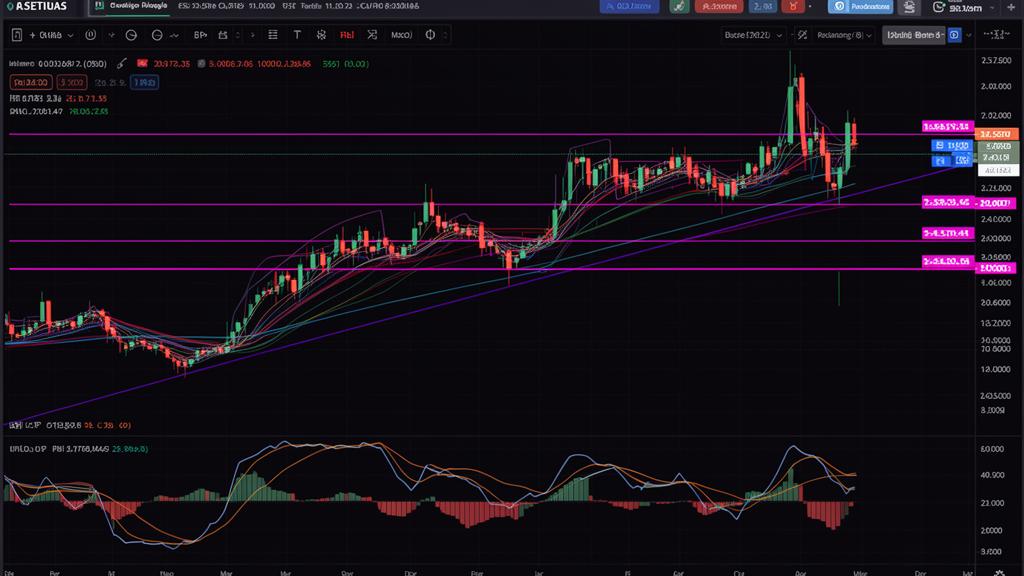Click the 2.57.500 value on the price axis
The image size is (1024, 576).
click(996, 60)
